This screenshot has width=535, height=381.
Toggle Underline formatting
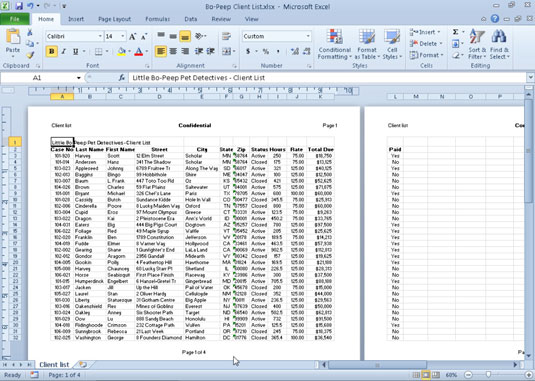(75, 52)
